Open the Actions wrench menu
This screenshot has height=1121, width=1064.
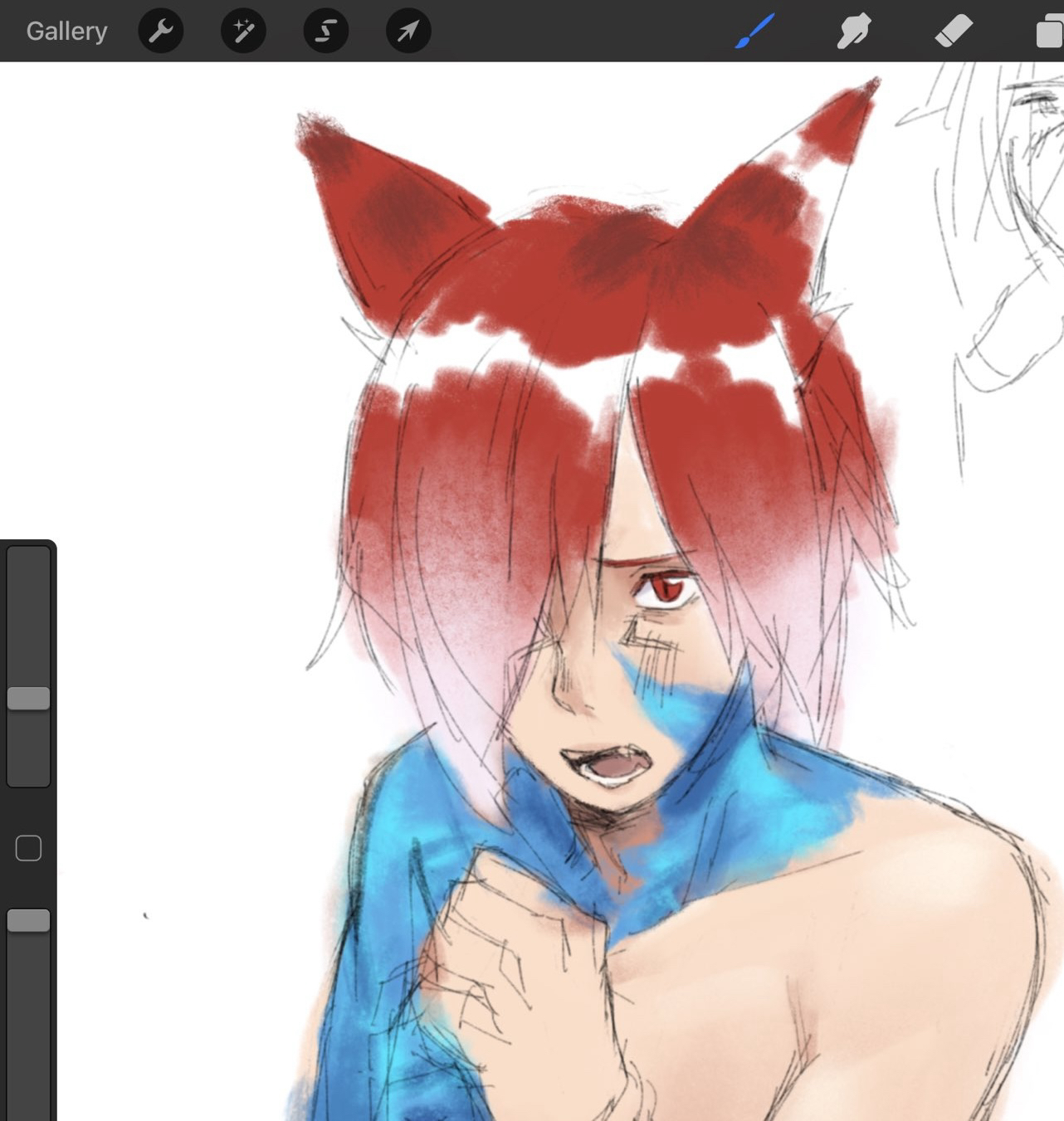(160, 32)
